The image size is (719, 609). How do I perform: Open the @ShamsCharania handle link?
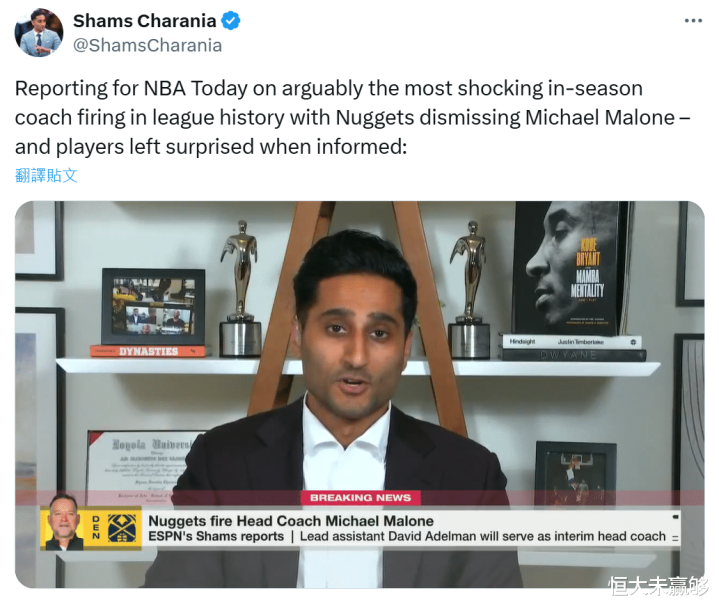tap(147, 45)
